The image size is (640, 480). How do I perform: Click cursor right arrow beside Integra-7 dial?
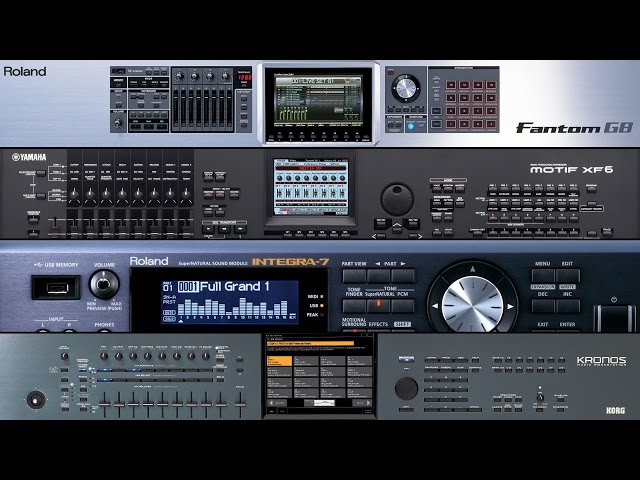(510, 306)
